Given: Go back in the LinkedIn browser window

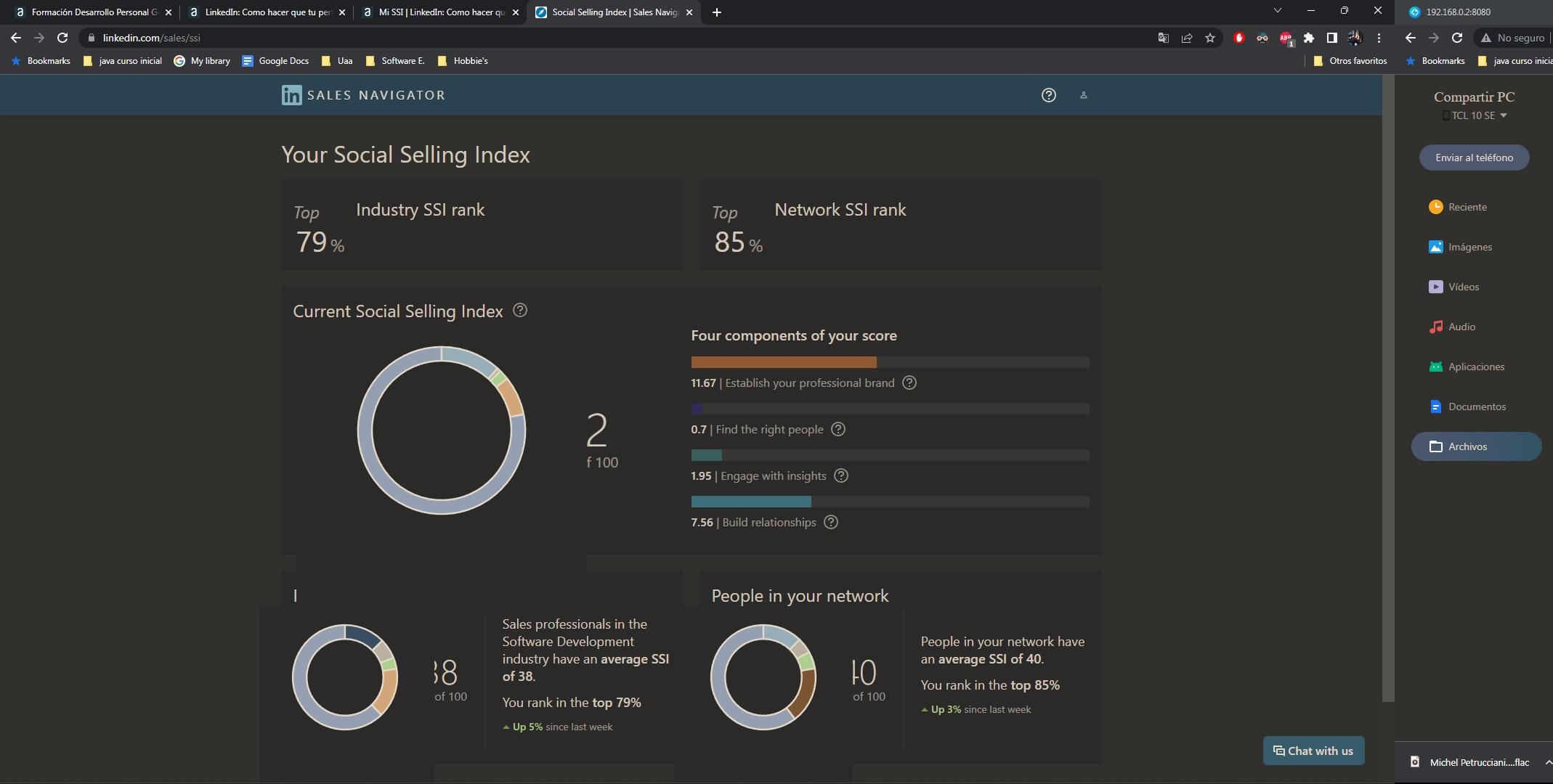Looking at the screenshot, I should 16,38.
